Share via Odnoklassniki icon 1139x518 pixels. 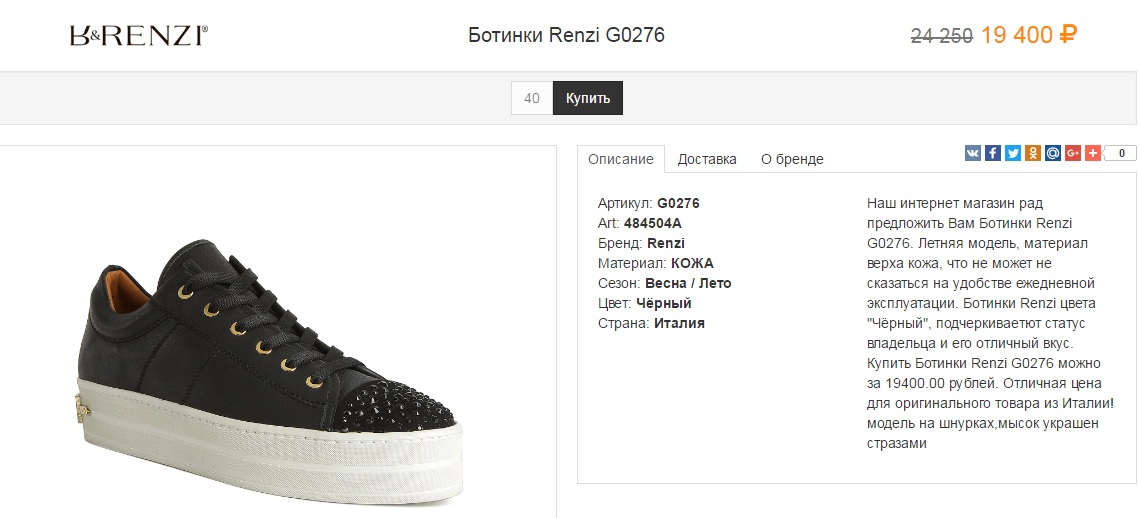pos(1033,153)
